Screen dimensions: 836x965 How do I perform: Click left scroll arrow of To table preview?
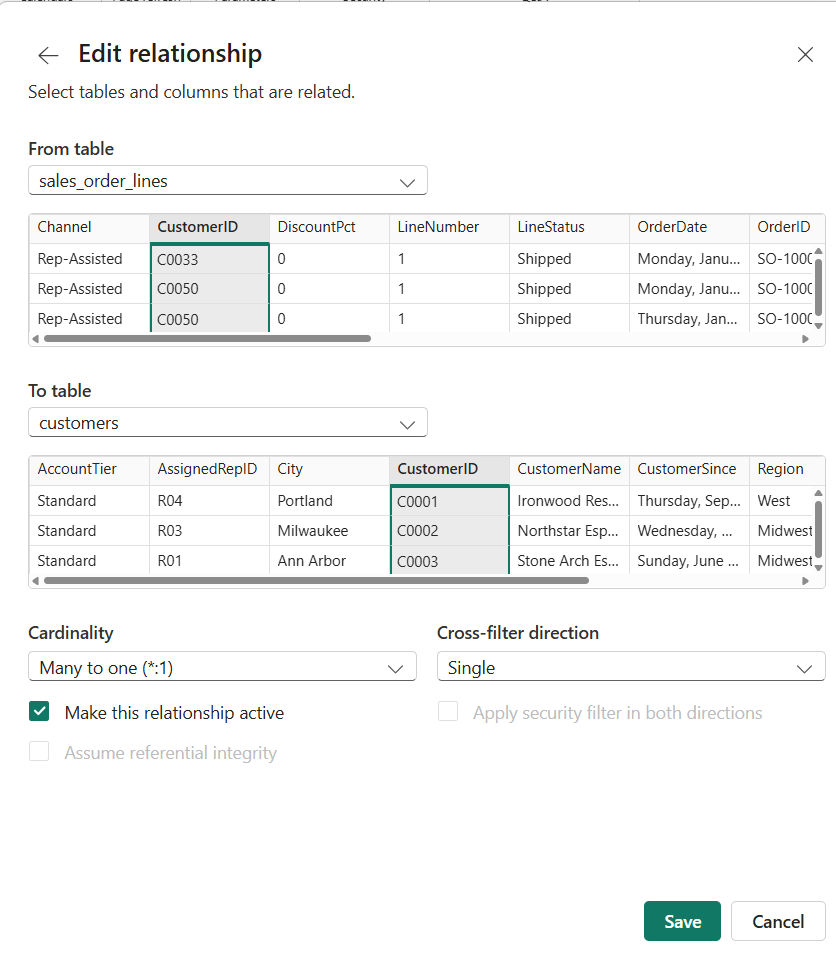click(35, 580)
